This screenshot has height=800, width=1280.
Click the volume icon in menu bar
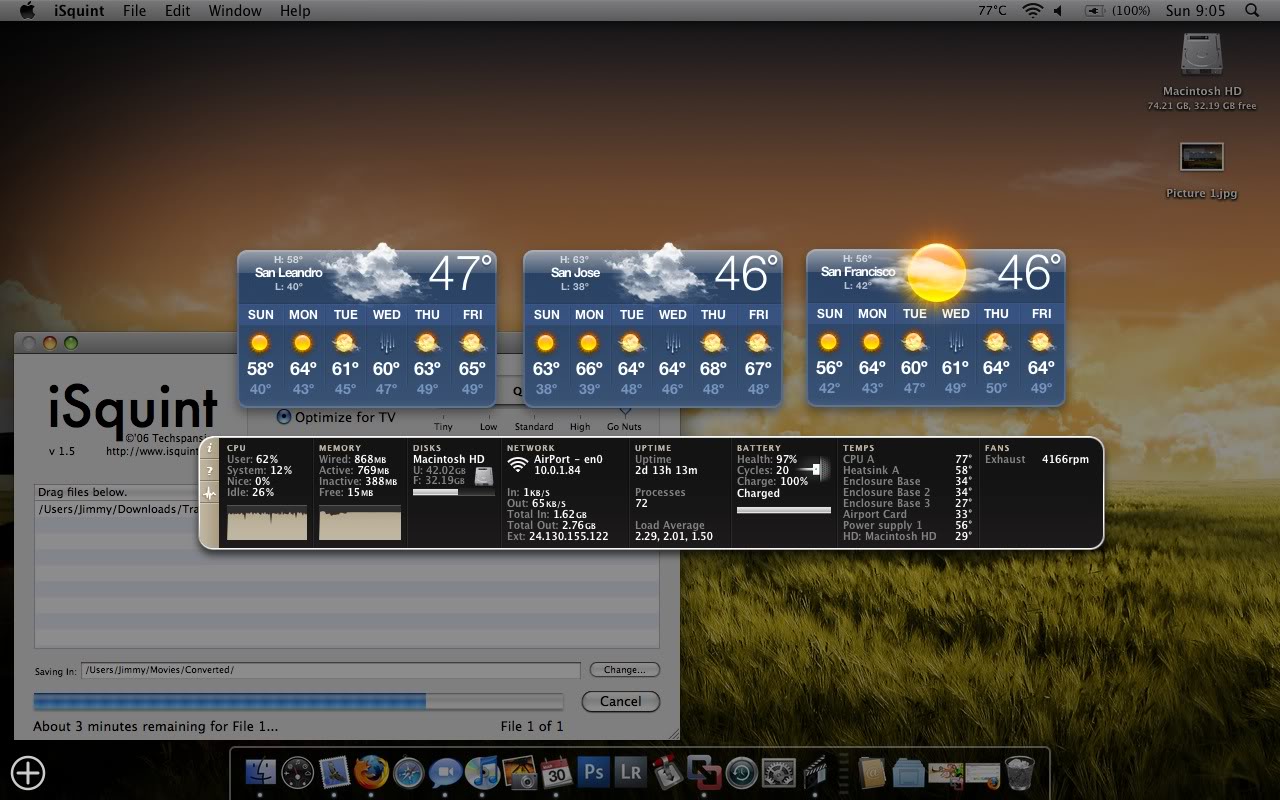pos(1059,10)
